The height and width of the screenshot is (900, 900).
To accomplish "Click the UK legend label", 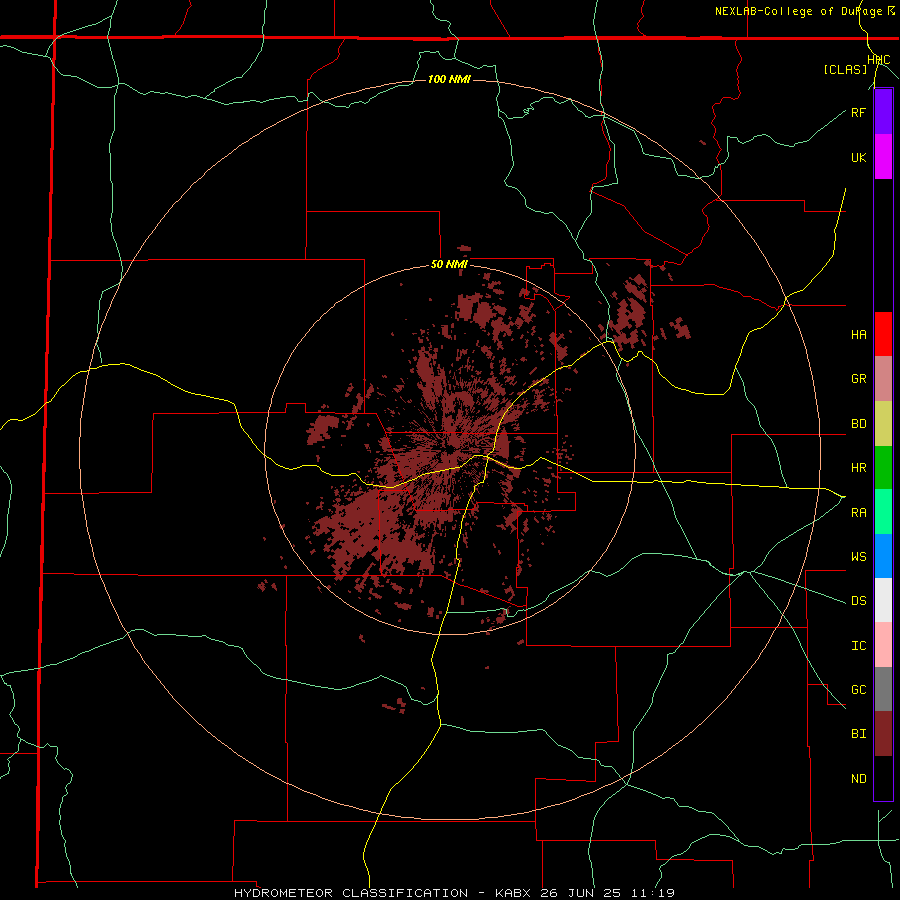I will coord(858,157).
